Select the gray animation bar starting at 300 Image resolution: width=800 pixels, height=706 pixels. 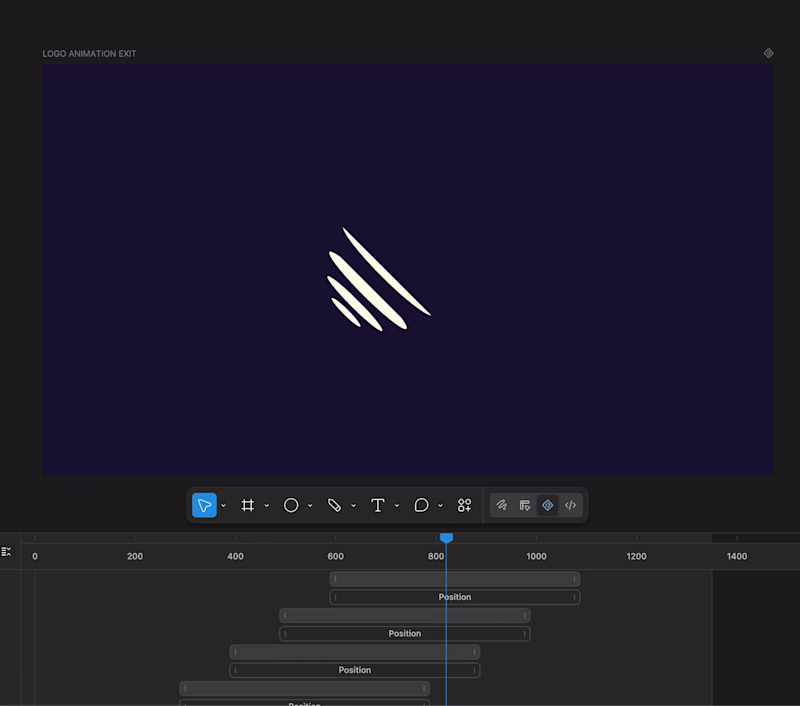[x=305, y=689]
